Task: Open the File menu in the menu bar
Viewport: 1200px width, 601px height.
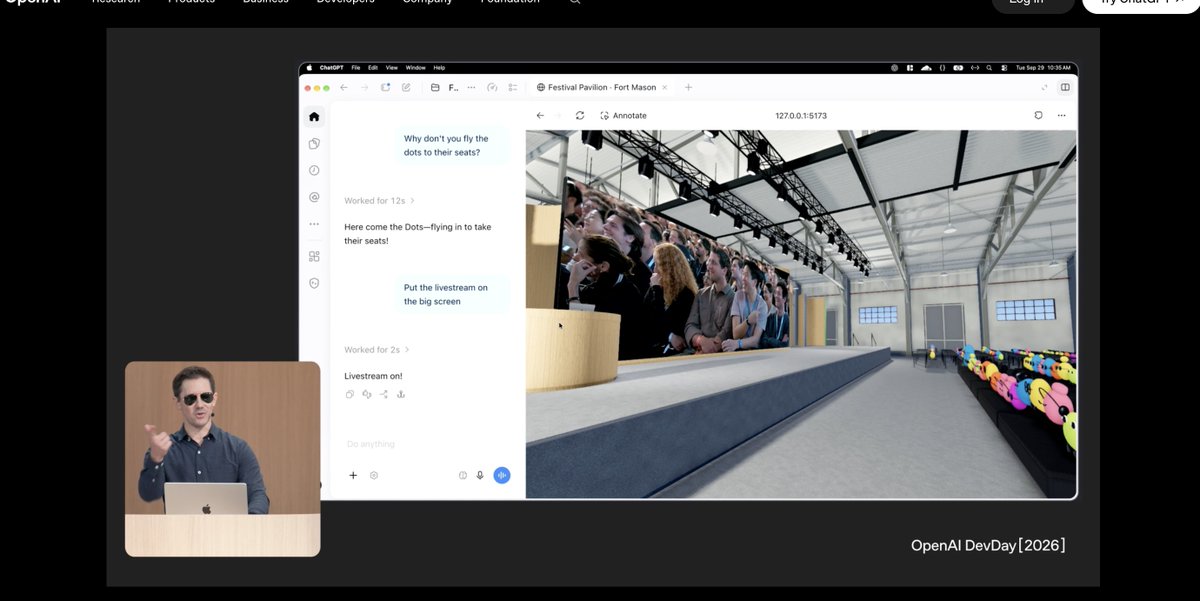Action: 356,68
